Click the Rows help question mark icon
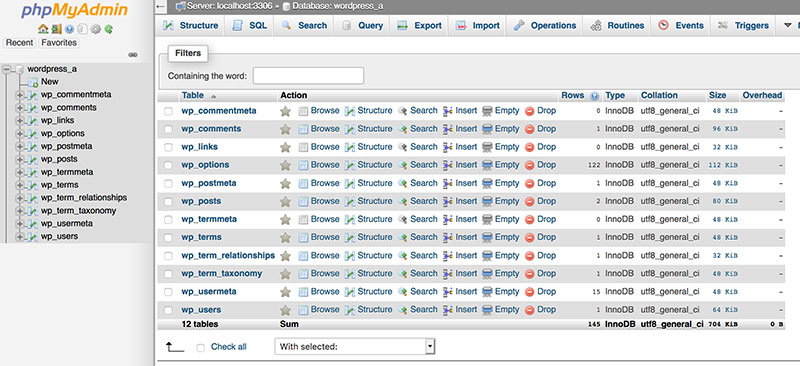The width and height of the screenshot is (800, 366). point(594,95)
